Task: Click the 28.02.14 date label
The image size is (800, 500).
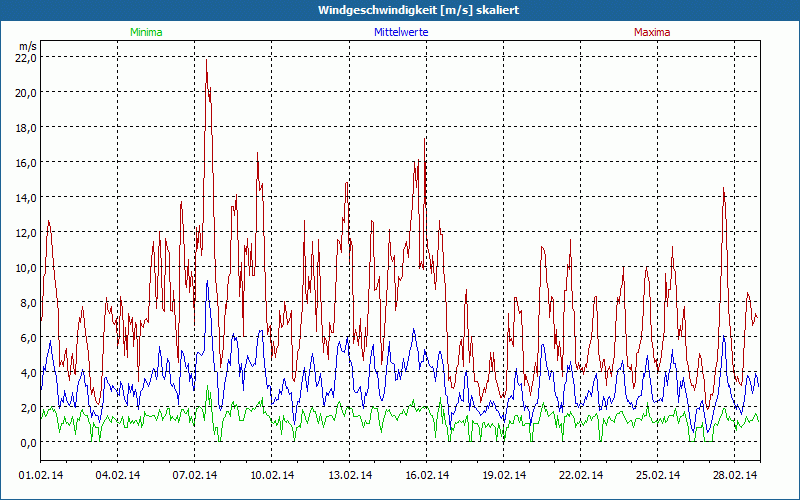Action: tap(735, 475)
